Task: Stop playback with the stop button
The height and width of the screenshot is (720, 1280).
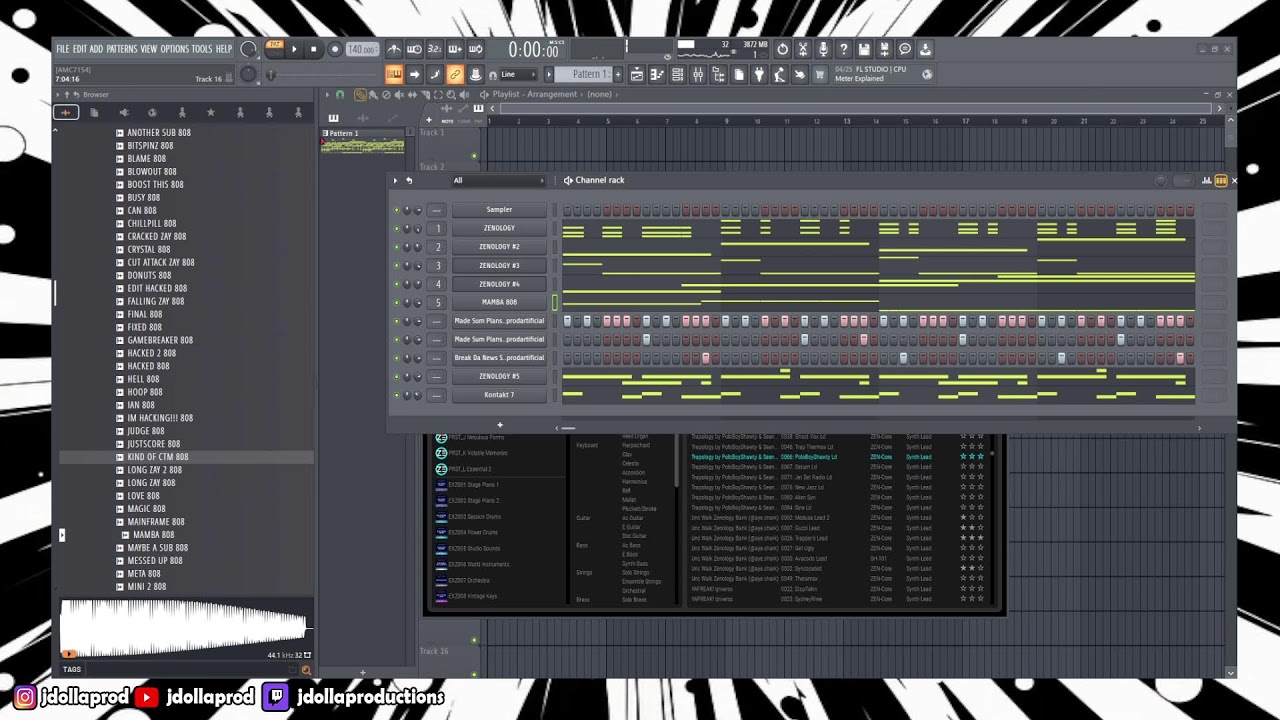Action: (313, 49)
